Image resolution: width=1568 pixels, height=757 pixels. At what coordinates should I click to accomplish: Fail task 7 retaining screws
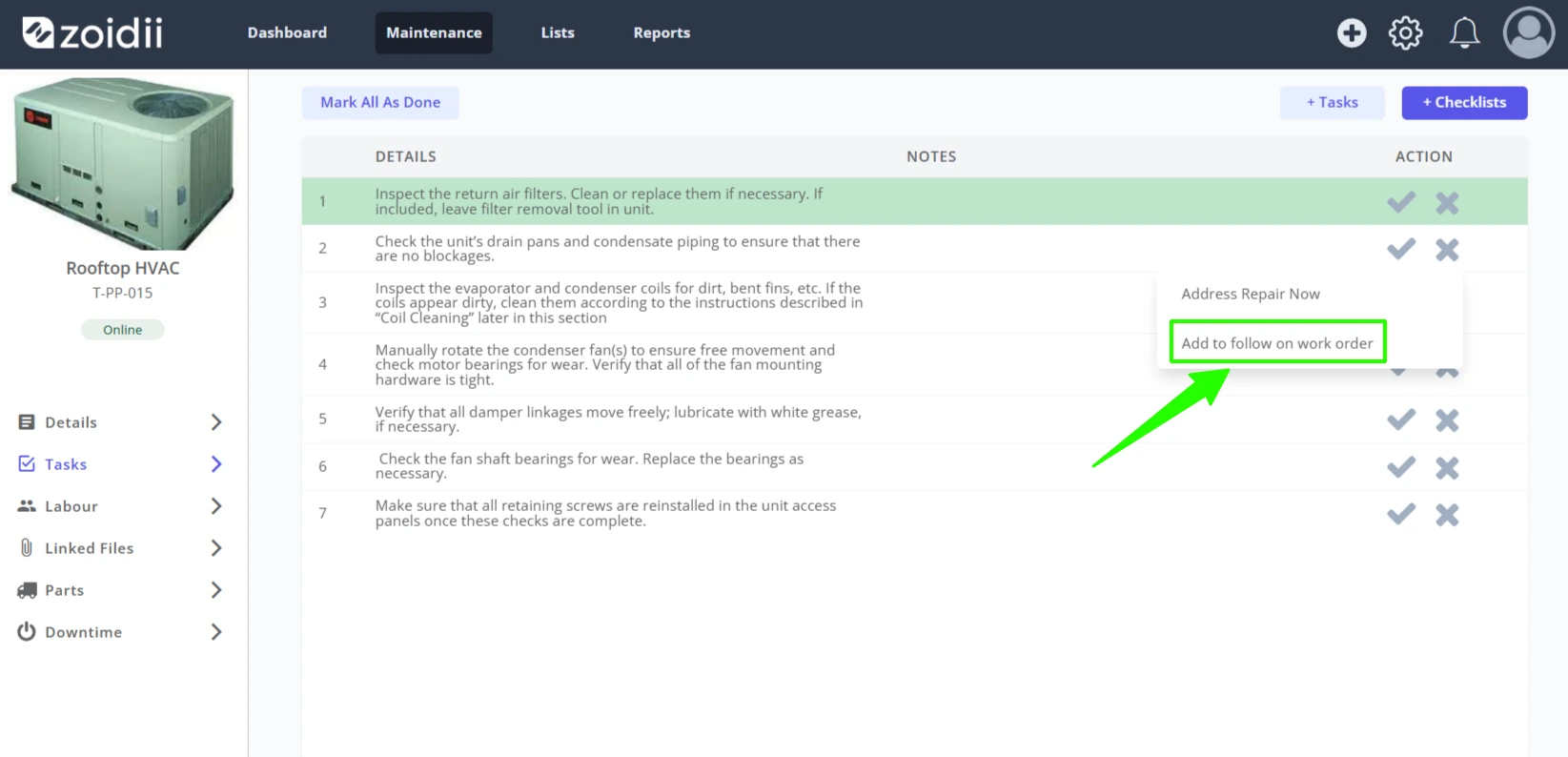tap(1447, 514)
